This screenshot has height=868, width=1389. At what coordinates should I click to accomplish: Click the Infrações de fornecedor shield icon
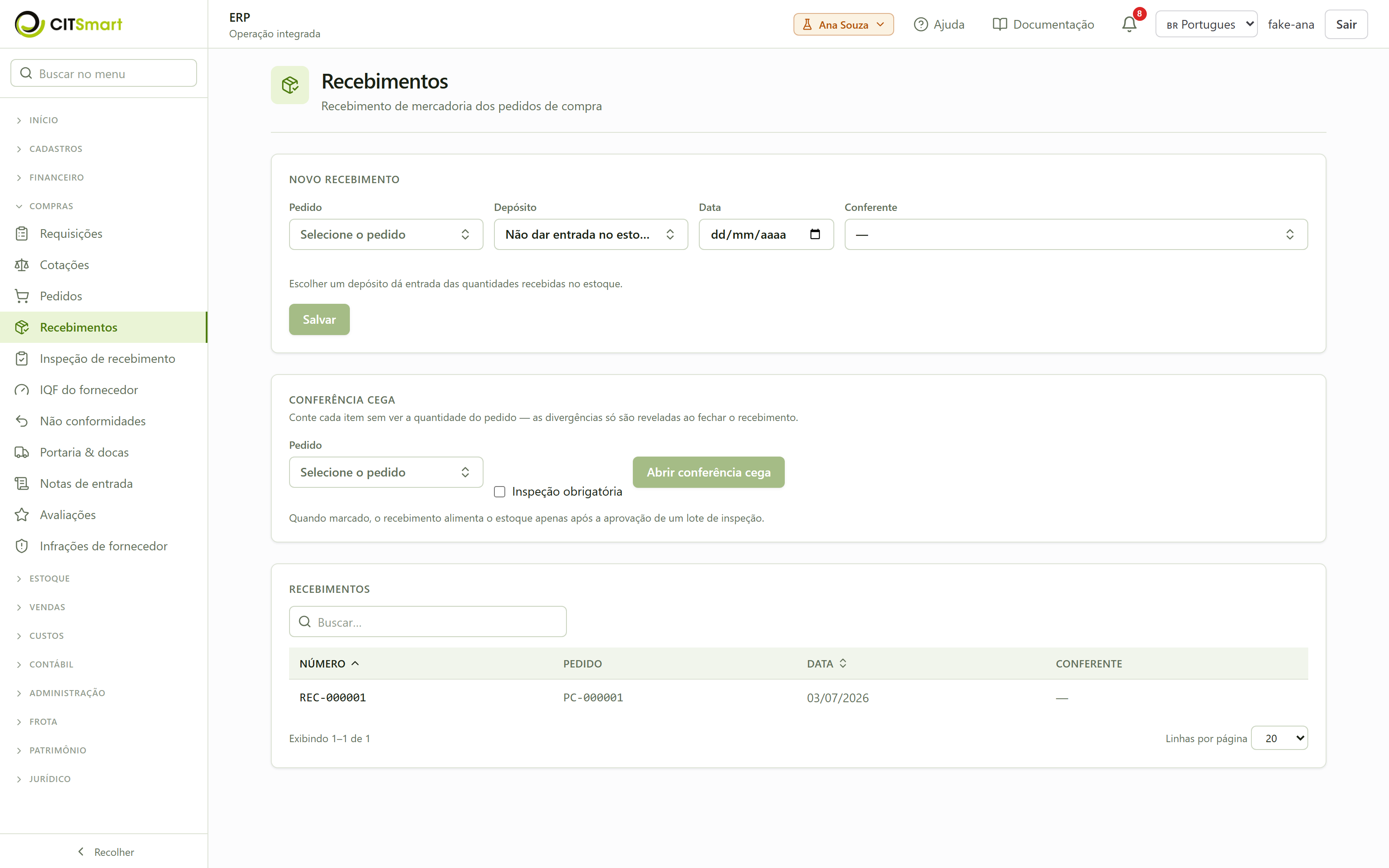click(22, 546)
